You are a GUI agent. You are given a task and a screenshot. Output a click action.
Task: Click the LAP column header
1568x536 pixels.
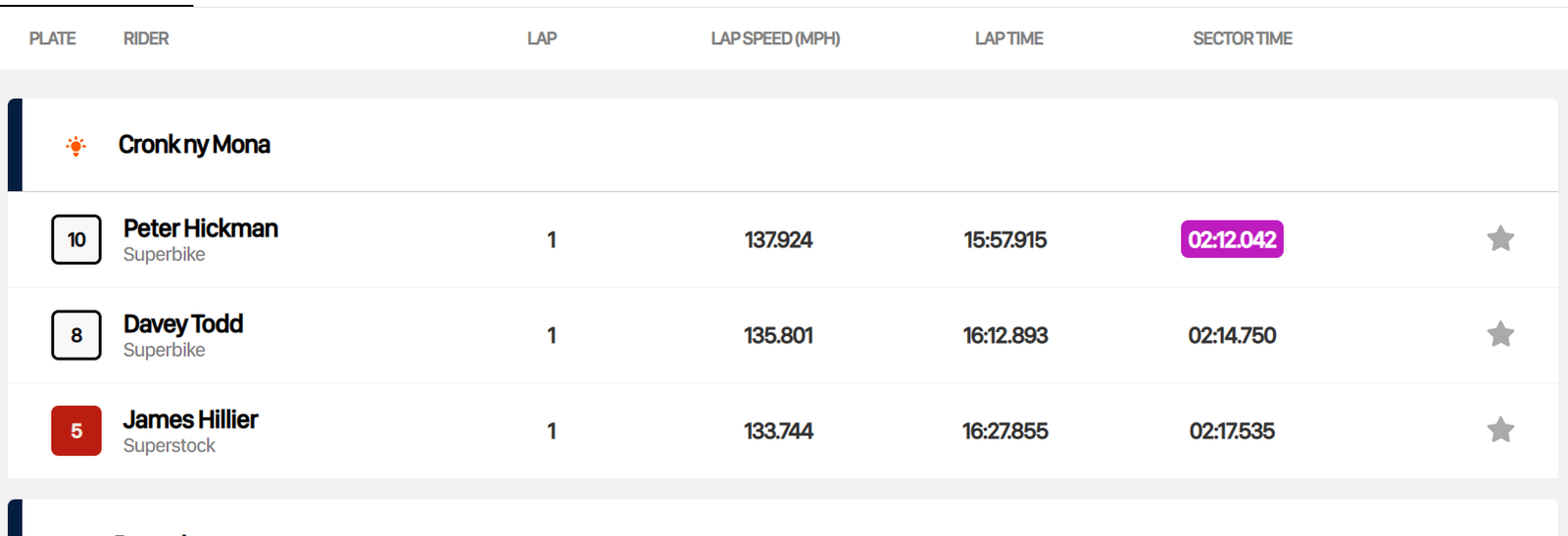(x=542, y=39)
